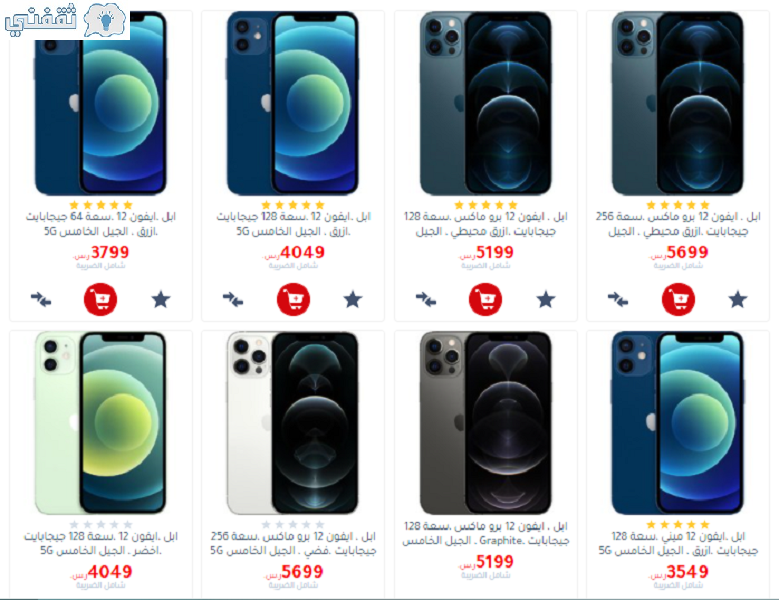Viewport: 779px width, 600px height.
Task: Favorite the 3799 iPhone 12 with star
Action: [160, 300]
